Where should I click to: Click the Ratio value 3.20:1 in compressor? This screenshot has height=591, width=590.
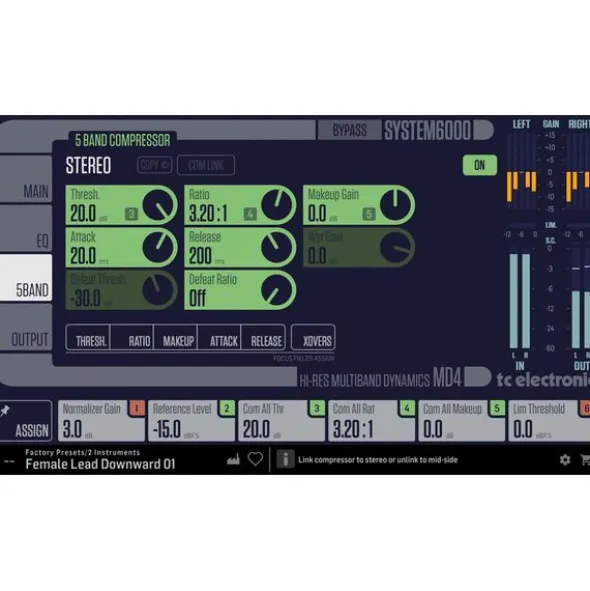[x=208, y=214]
